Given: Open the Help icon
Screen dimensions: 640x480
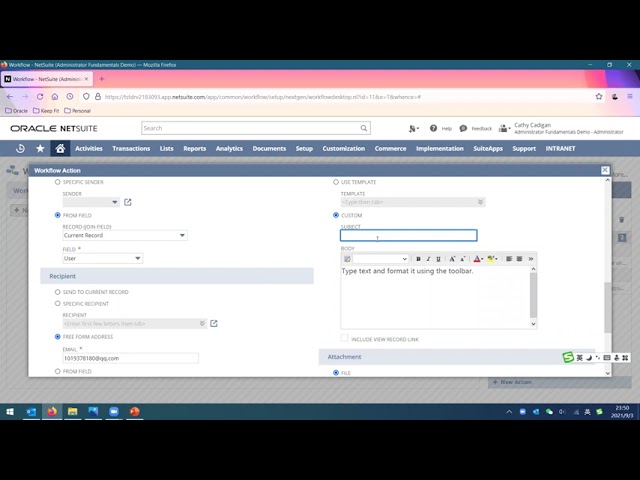Looking at the screenshot, I should (x=433, y=128).
